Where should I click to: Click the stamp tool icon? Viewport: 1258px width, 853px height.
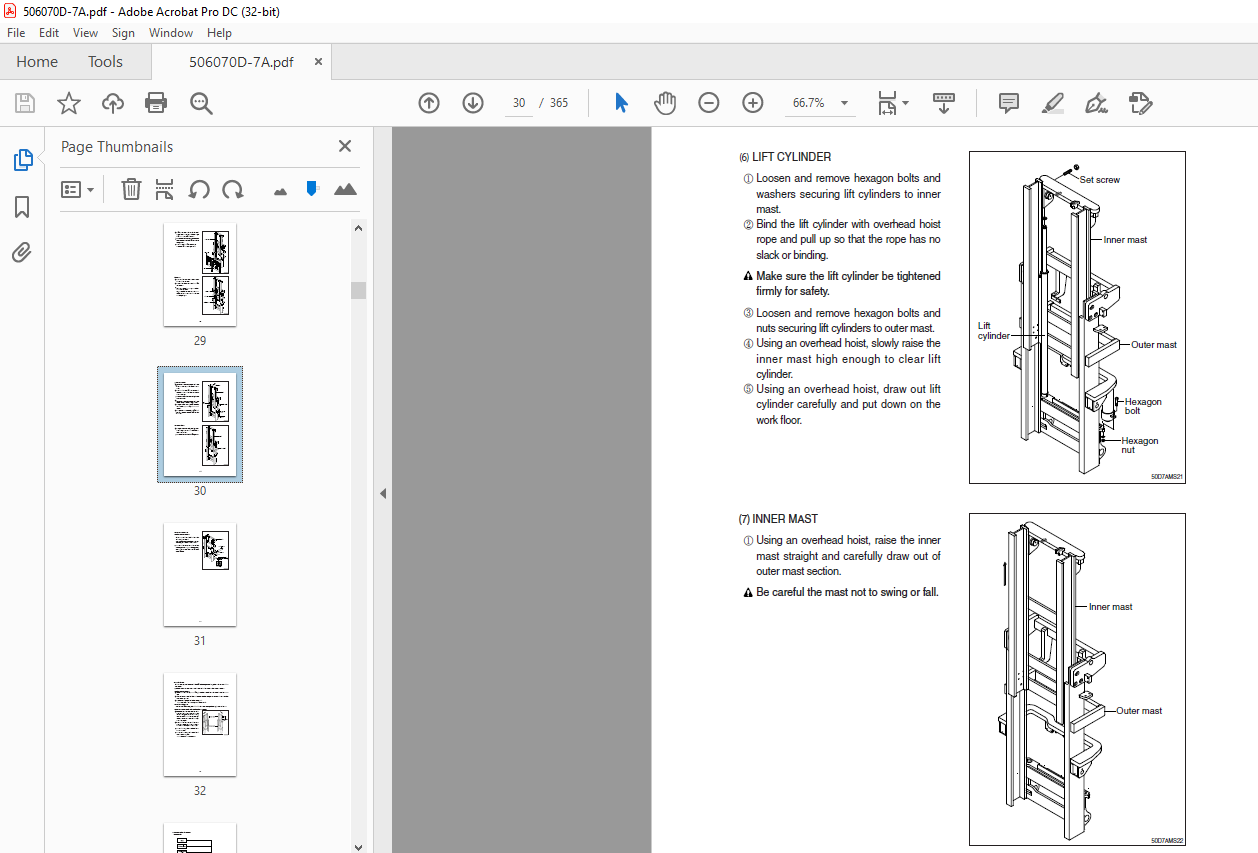coord(1140,103)
